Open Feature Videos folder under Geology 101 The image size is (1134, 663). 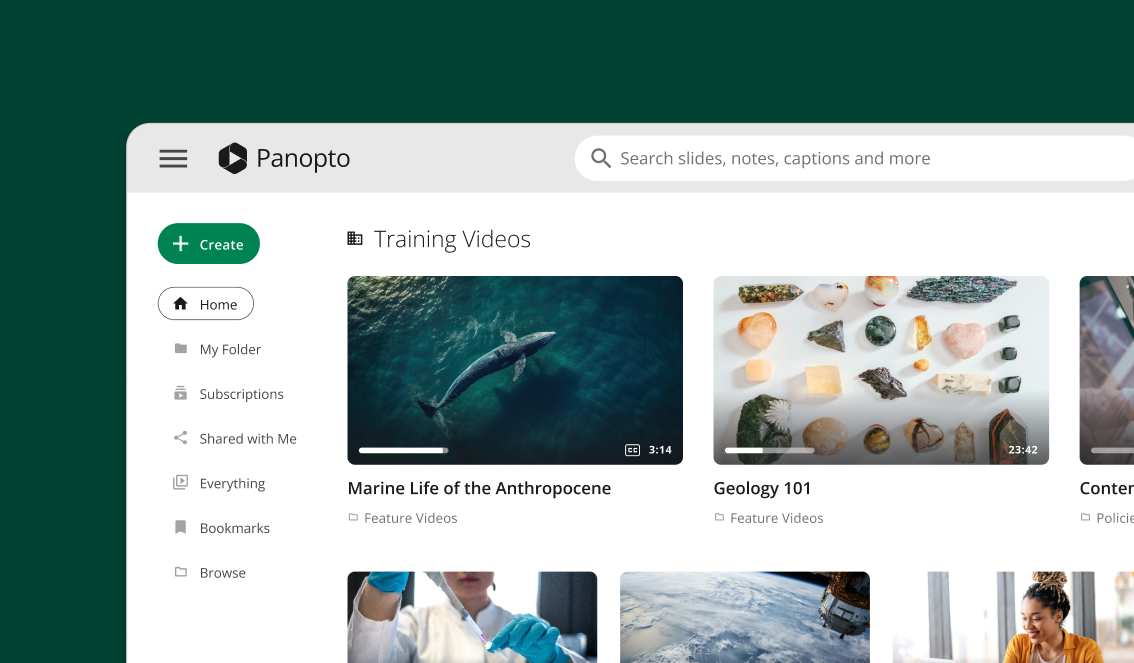tap(776, 518)
